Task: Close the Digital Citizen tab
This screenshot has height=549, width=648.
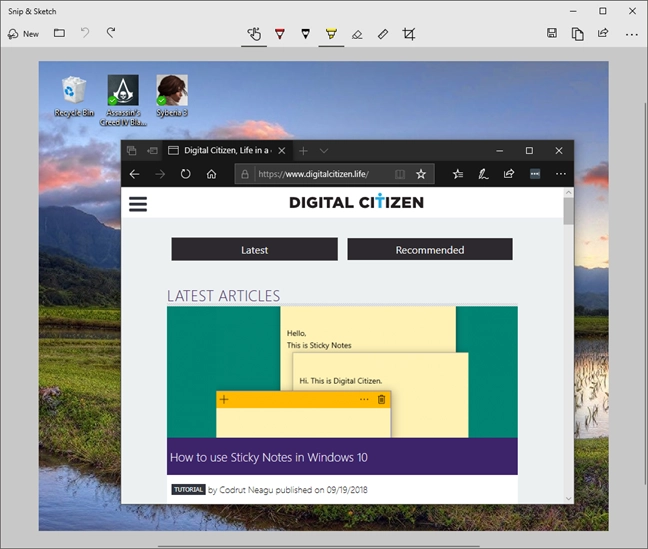Action: (282, 150)
